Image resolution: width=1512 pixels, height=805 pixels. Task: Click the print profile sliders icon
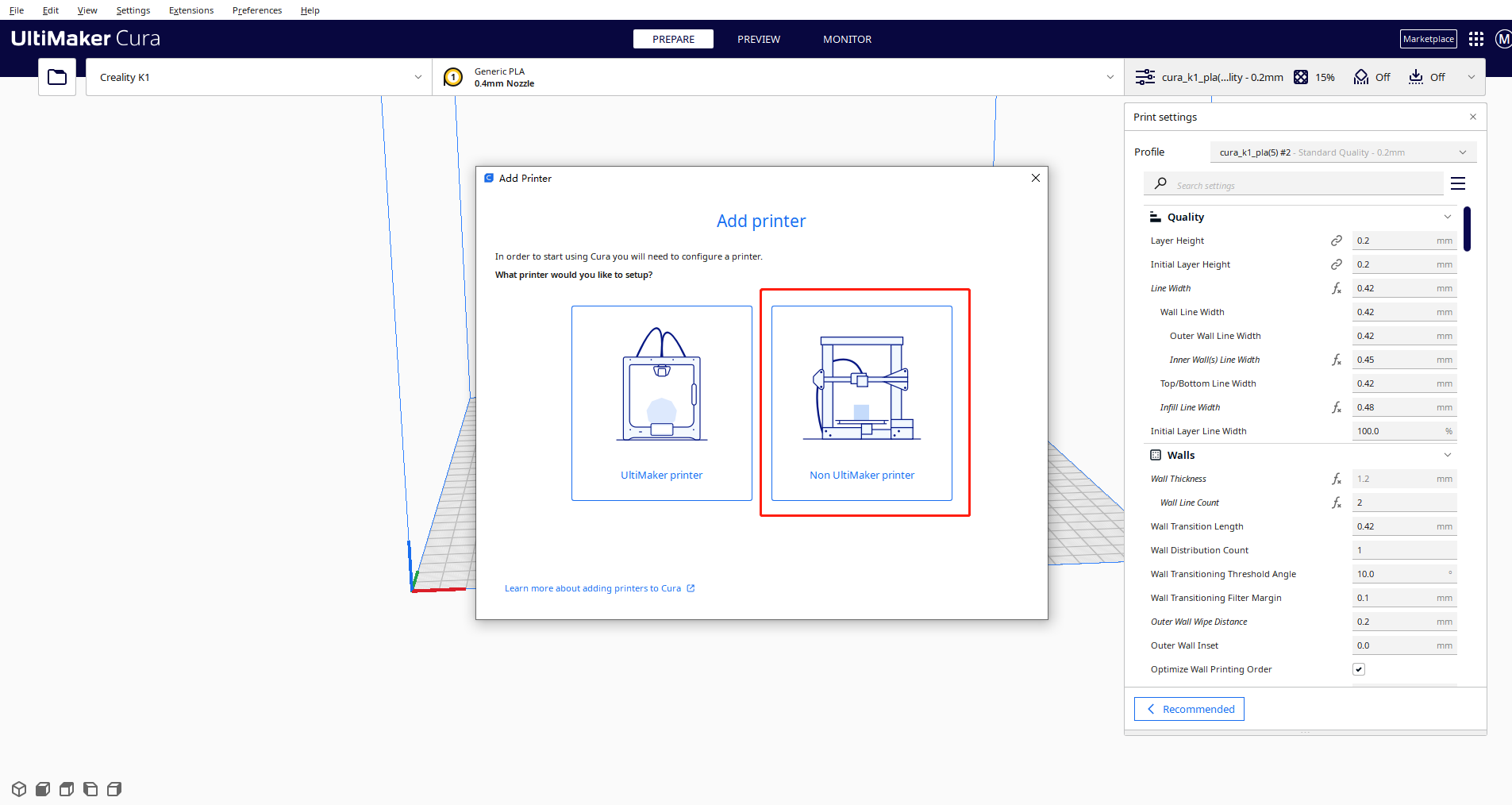[x=1145, y=77]
